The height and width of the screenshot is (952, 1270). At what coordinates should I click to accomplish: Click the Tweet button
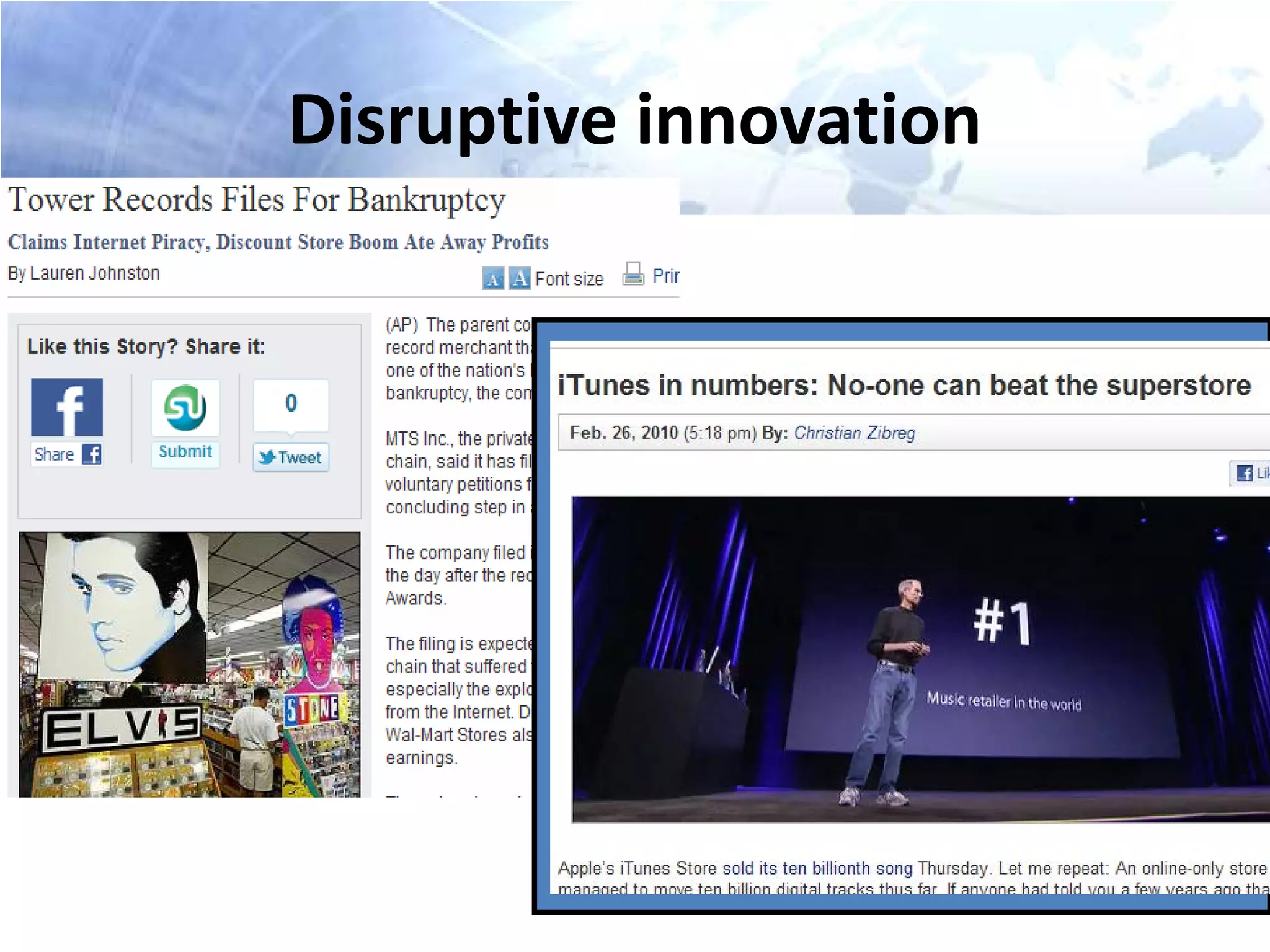291,458
